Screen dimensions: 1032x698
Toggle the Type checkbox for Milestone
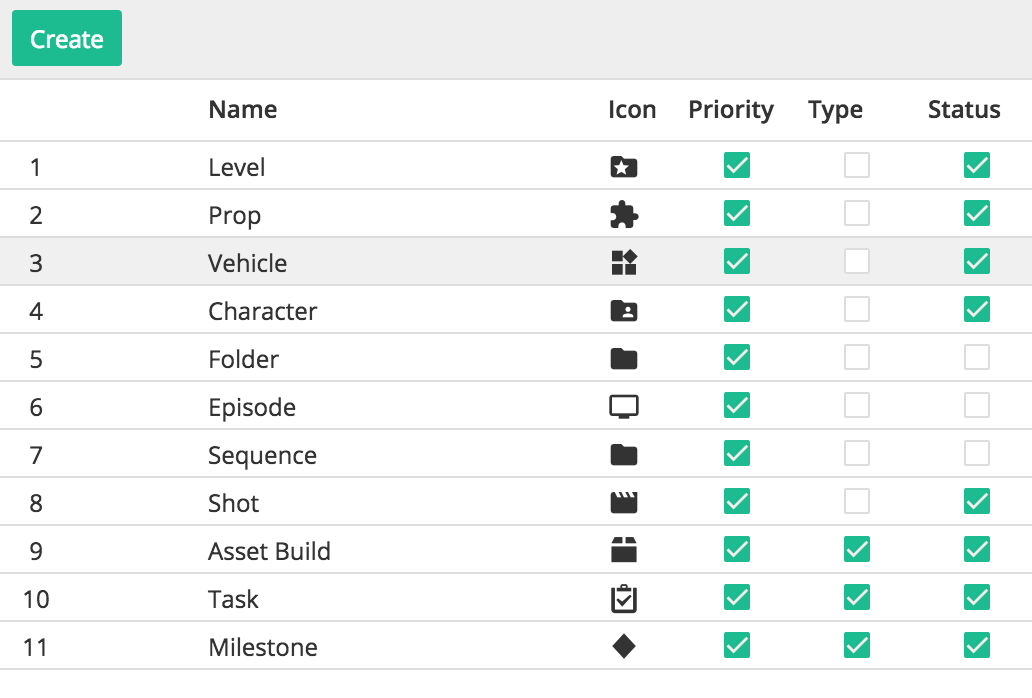(856, 645)
